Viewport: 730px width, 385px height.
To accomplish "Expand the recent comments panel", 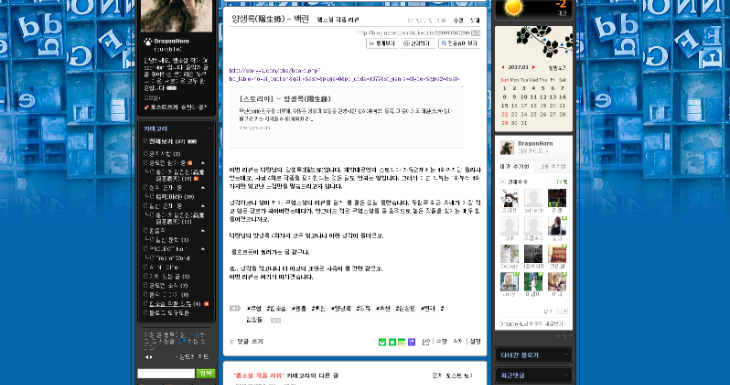I will (565, 375).
